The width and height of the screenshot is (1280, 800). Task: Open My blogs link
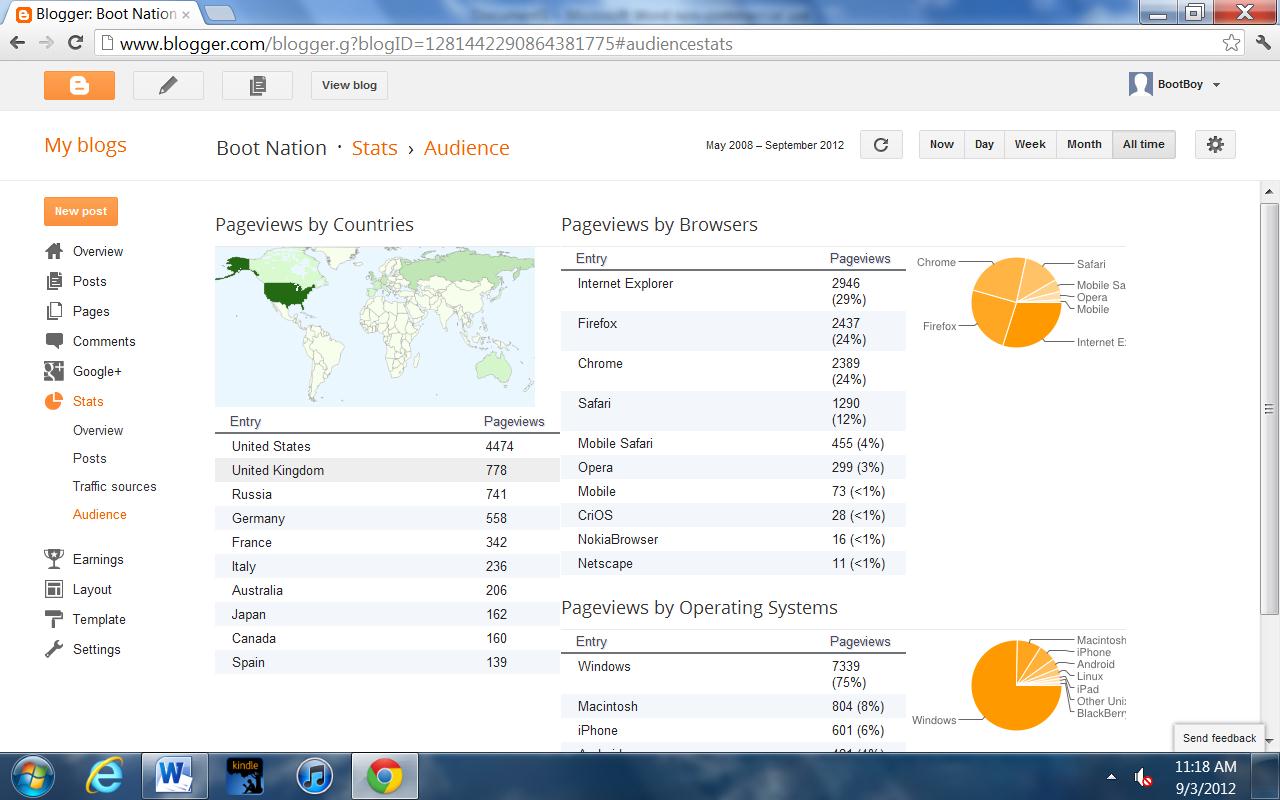85,145
